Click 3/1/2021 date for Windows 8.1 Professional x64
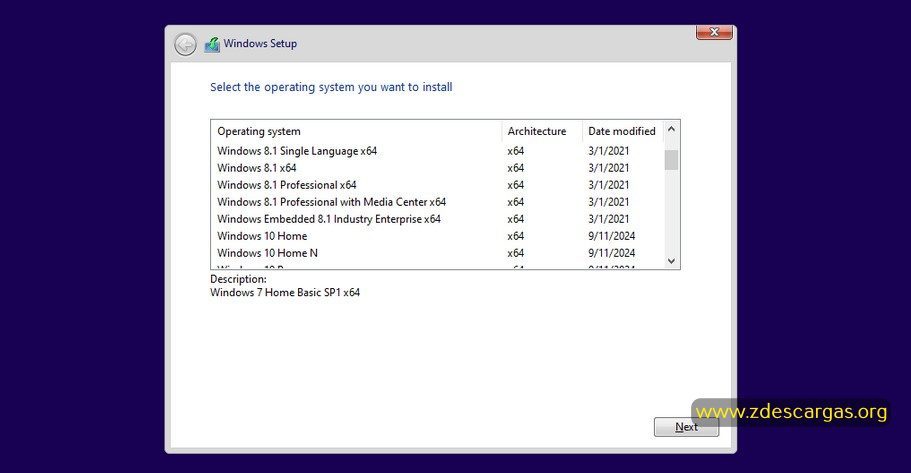Image resolution: width=911 pixels, height=473 pixels. (608, 185)
